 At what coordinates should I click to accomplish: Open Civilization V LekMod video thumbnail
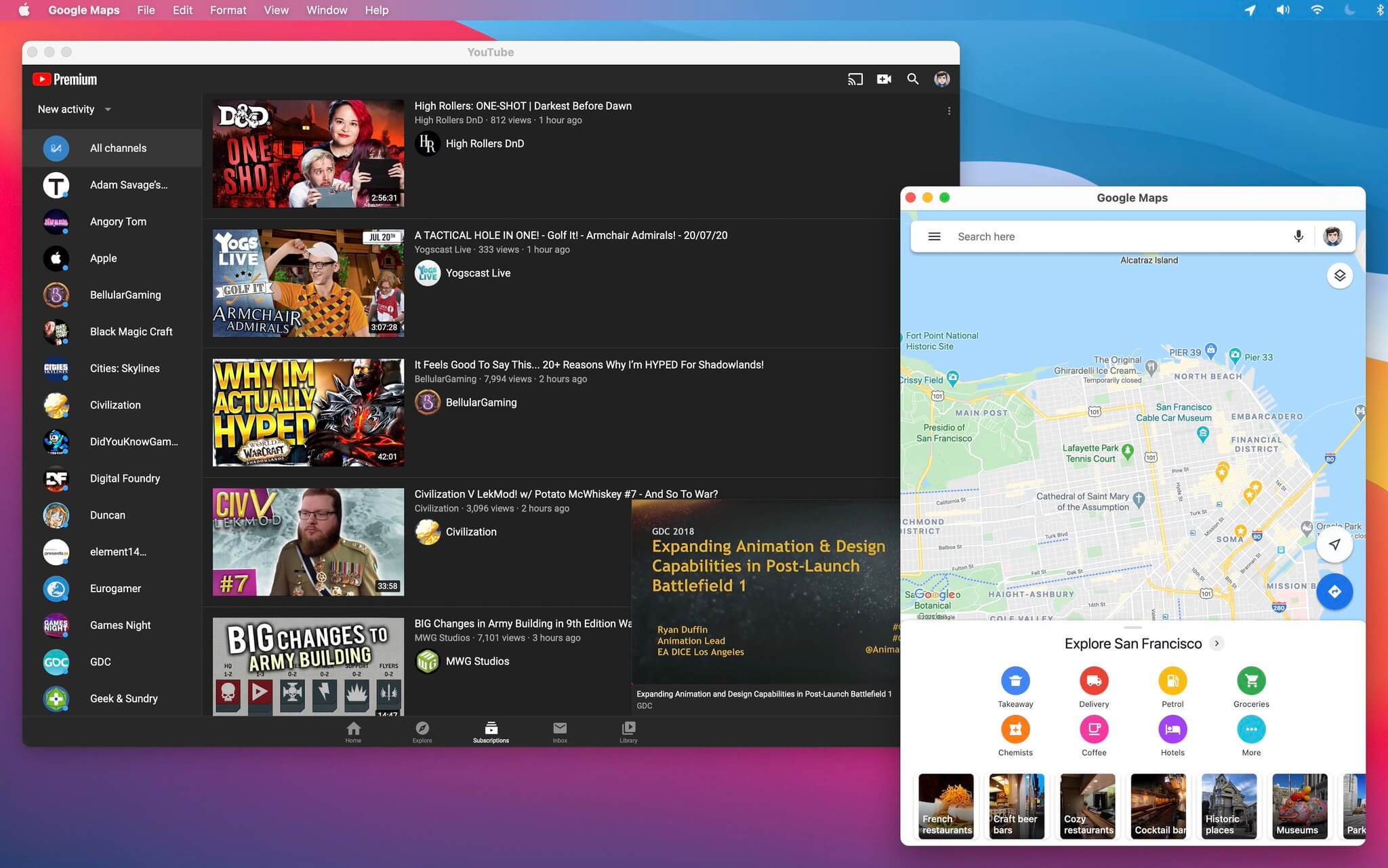click(308, 542)
